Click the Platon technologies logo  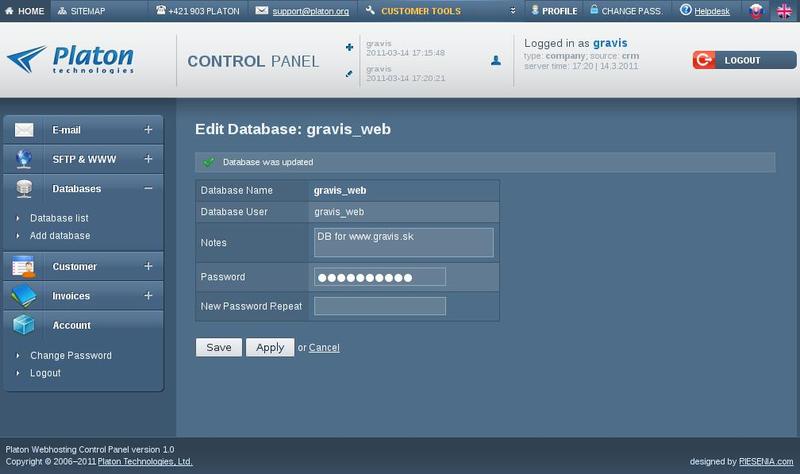click(x=70, y=59)
